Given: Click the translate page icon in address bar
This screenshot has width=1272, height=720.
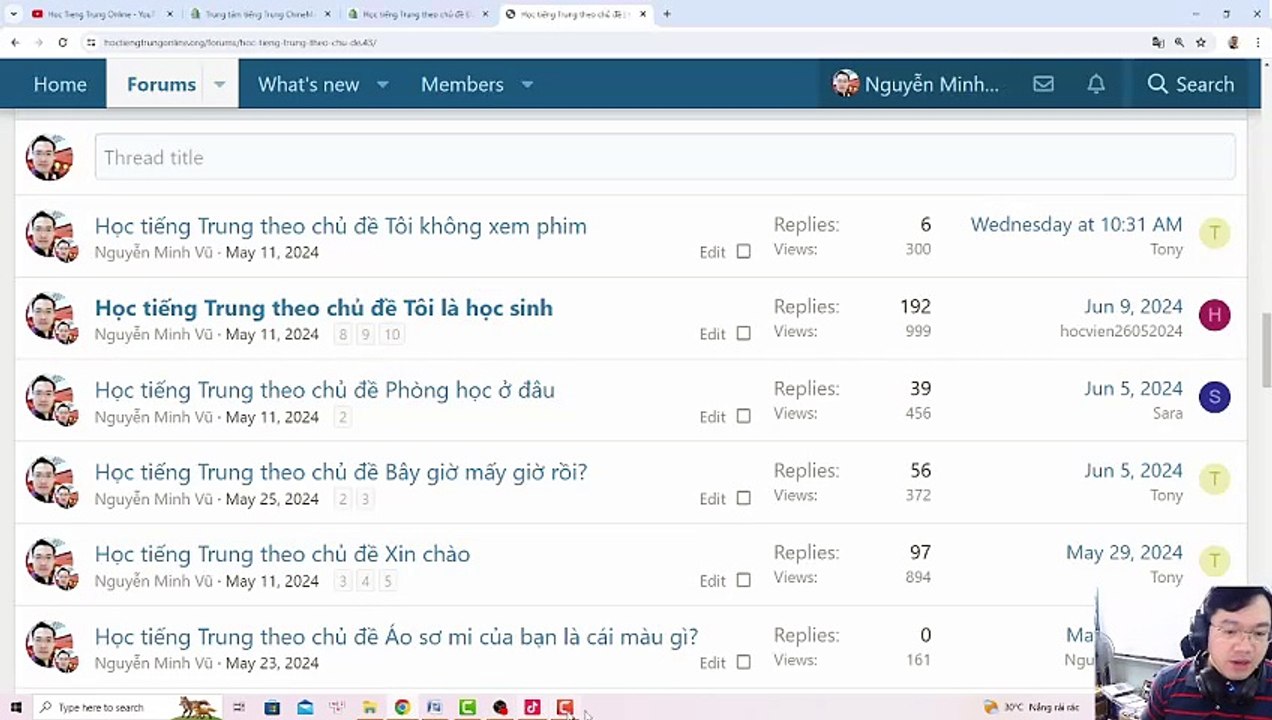Looking at the screenshot, I should click(x=1158, y=42).
